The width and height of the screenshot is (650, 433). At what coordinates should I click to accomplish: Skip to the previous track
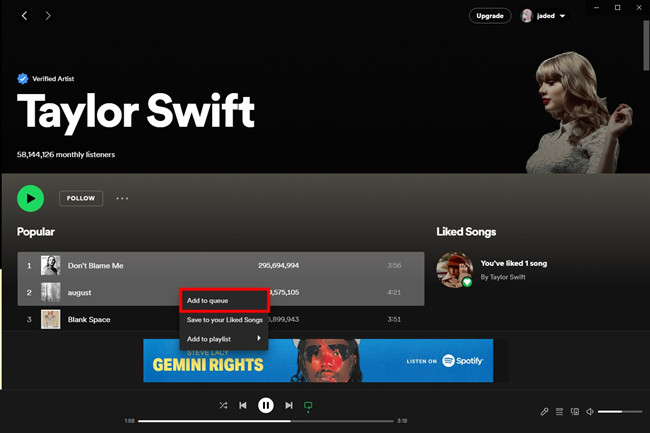[x=243, y=405]
